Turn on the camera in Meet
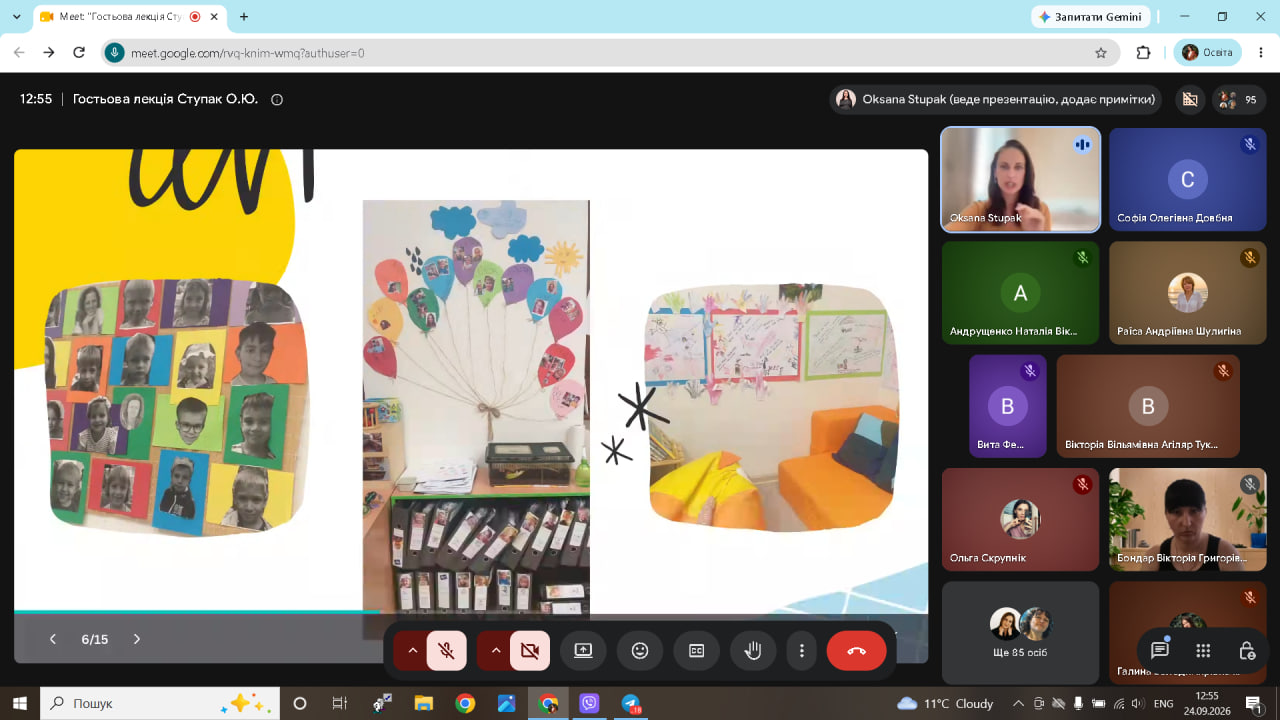This screenshot has width=1280, height=720. pyautogui.click(x=530, y=651)
